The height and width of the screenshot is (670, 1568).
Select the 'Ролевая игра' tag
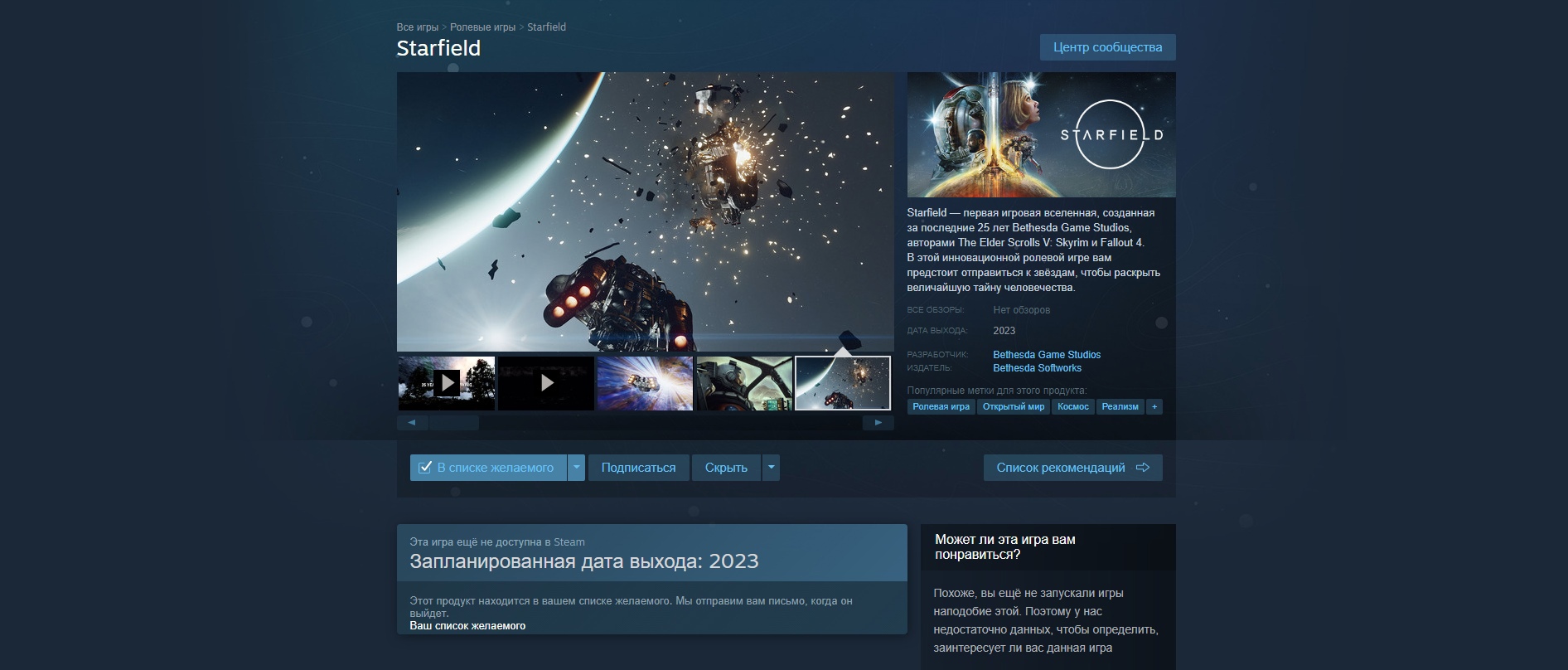point(941,407)
